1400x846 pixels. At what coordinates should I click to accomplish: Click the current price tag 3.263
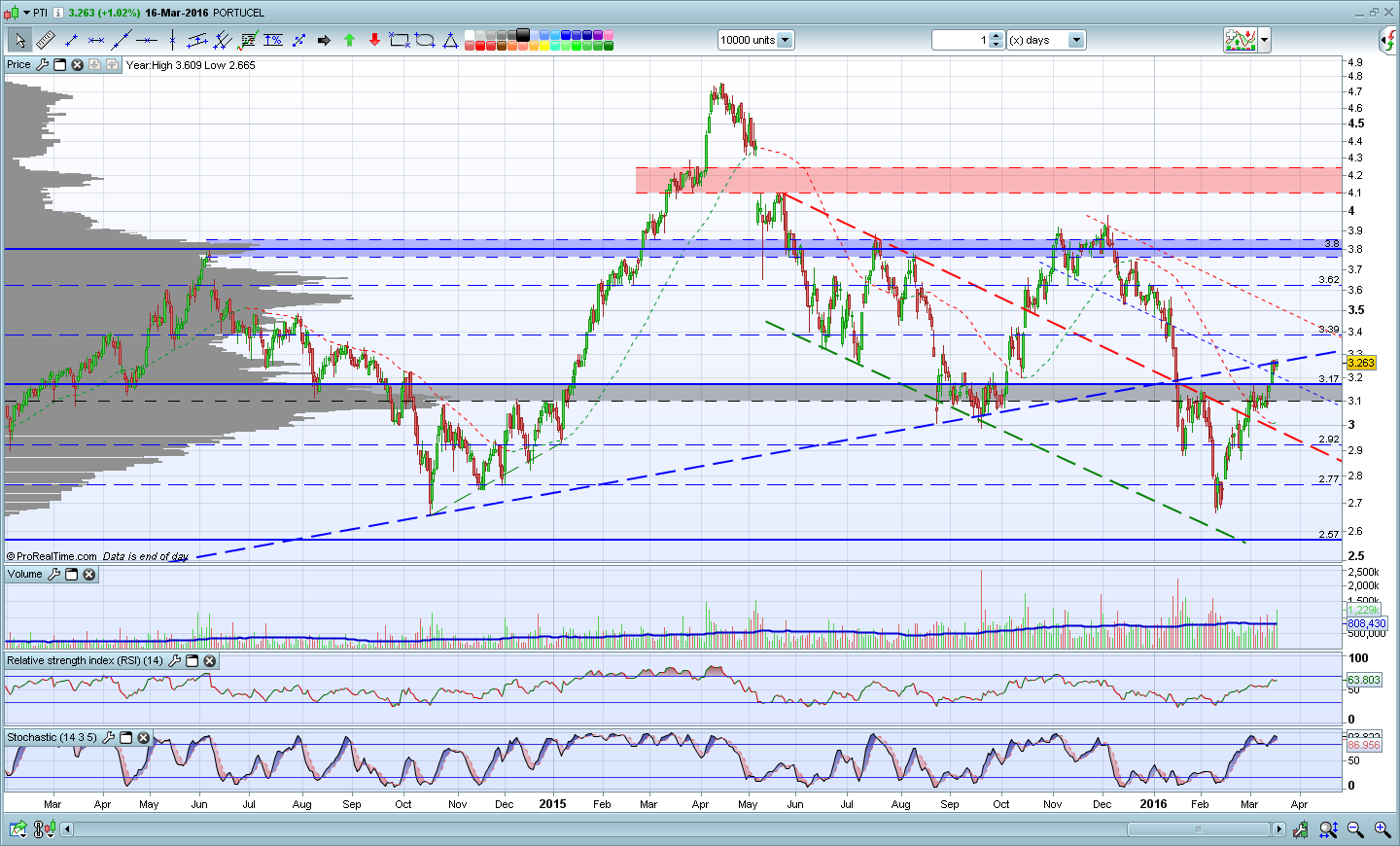pyautogui.click(x=1361, y=363)
